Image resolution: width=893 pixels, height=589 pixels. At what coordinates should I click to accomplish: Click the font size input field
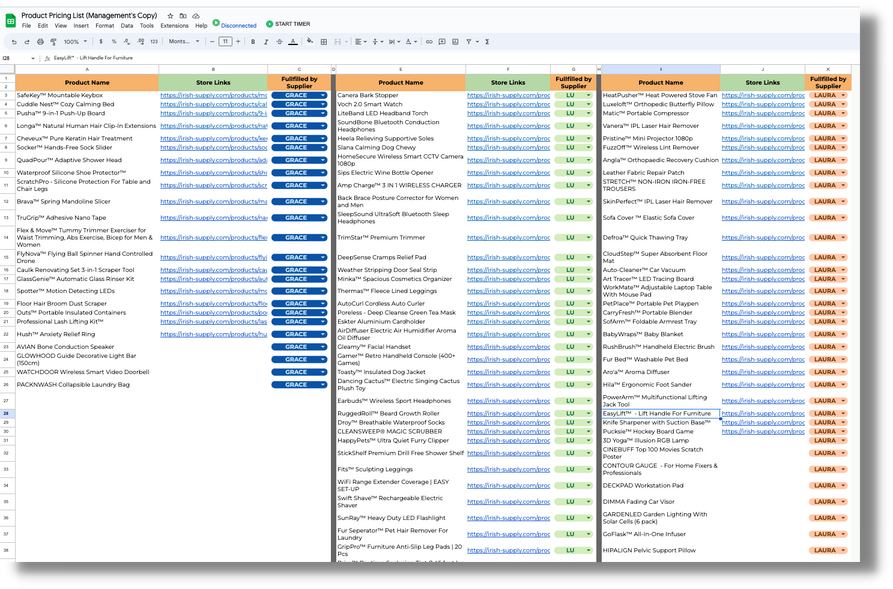[225, 42]
